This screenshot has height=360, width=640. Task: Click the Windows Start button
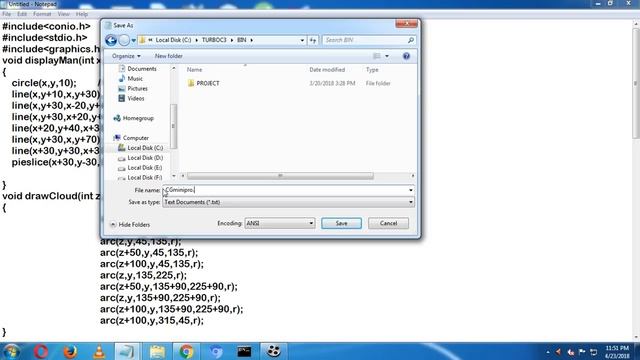pyautogui.click(x=11, y=351)
